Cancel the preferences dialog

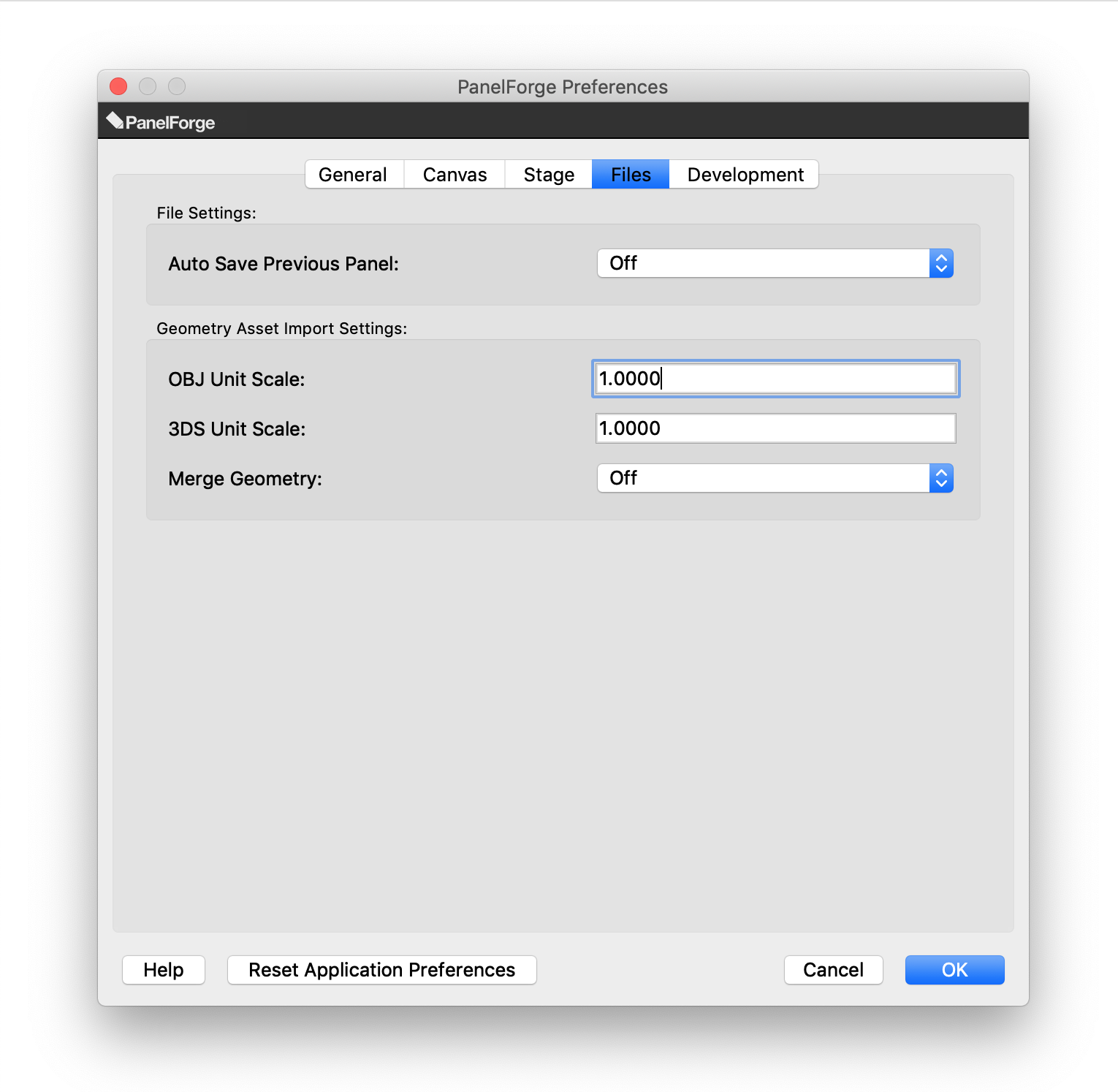(833, 970)
